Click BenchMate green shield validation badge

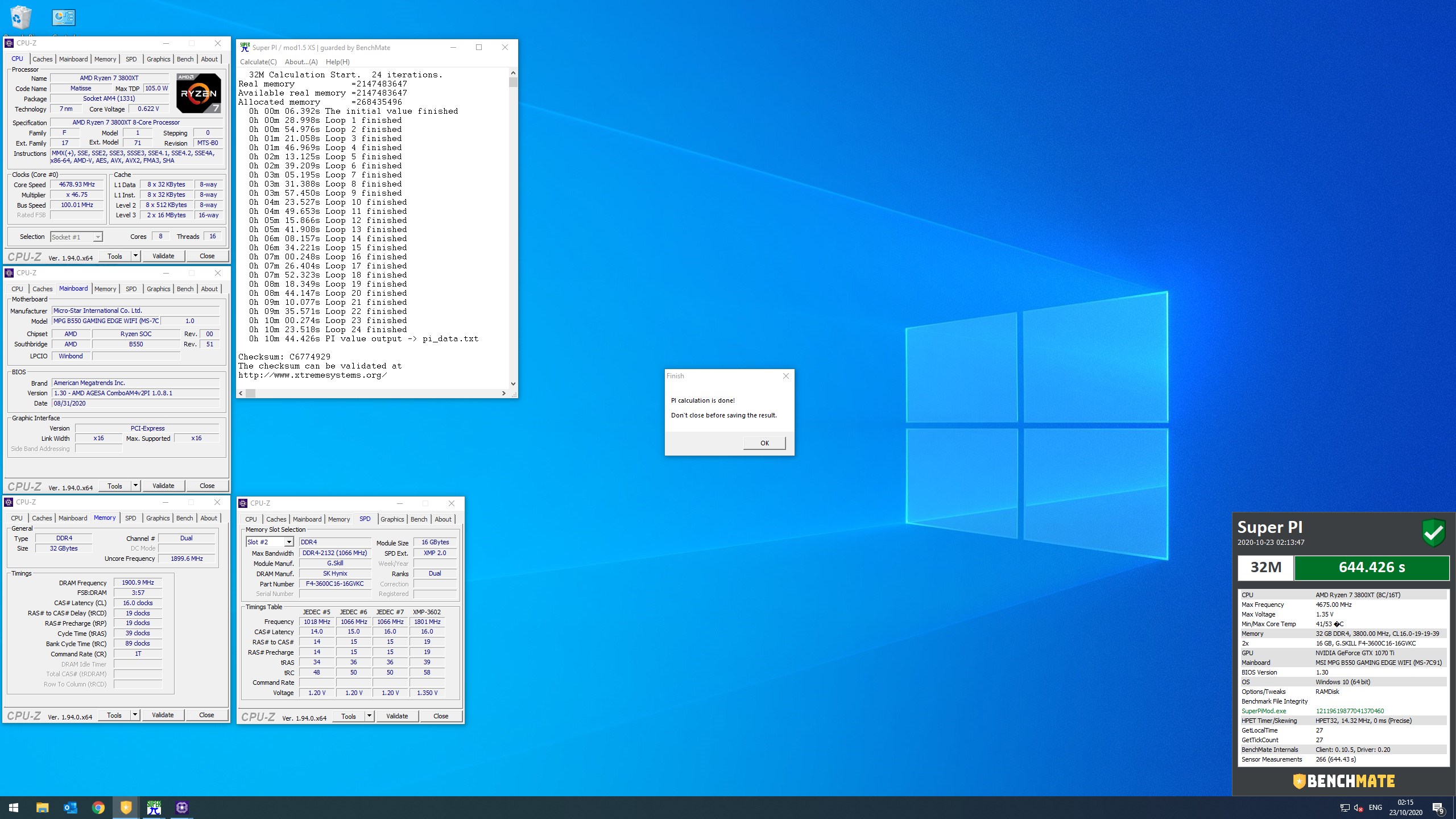point(1433,533)
